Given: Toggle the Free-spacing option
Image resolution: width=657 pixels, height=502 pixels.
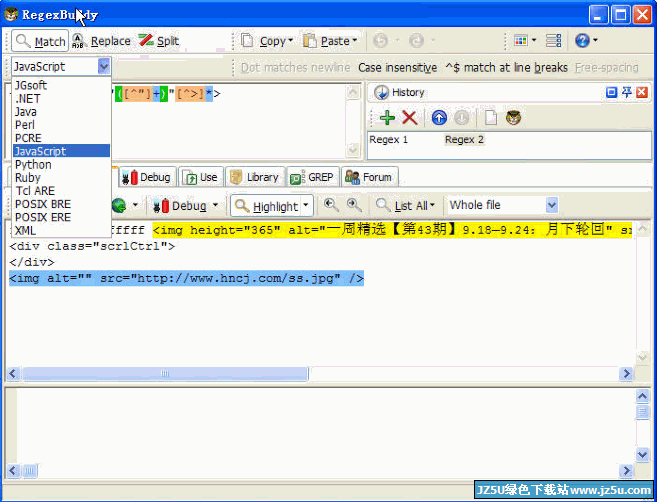Looking at the screenshot, I should tap(607, 67).
